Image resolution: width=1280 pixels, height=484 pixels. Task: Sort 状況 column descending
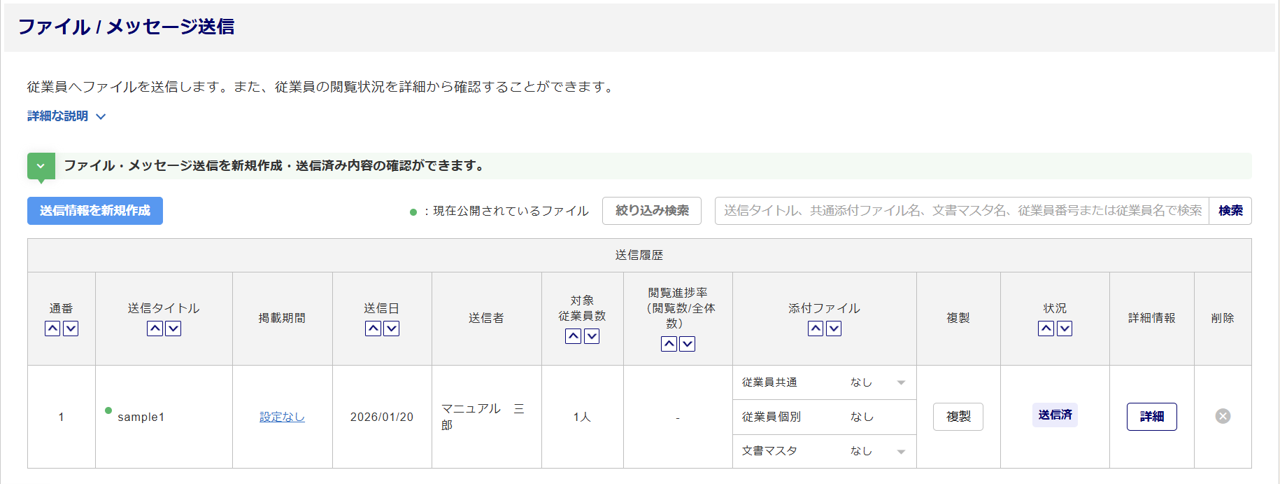click(1063, 328)
